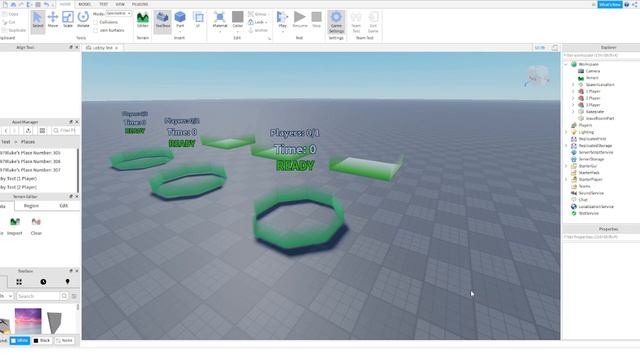This screenshot has height=360, width=640.
Task: Open the Terrain Editor from ribbon
Action: [x=142, y=20]
